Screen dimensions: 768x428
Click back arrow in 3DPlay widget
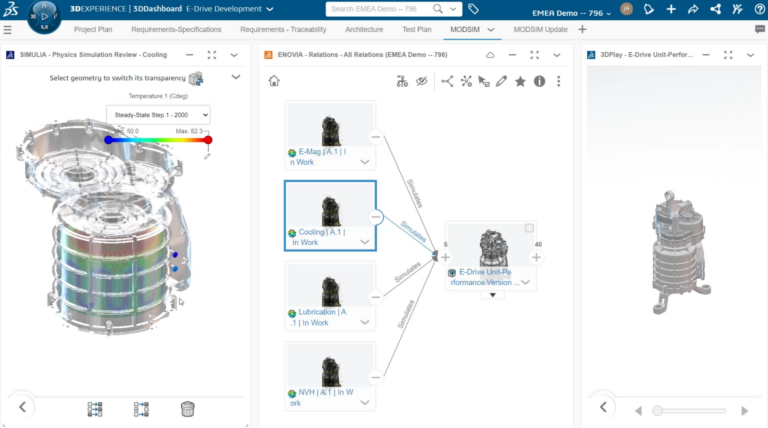(603, 407)
